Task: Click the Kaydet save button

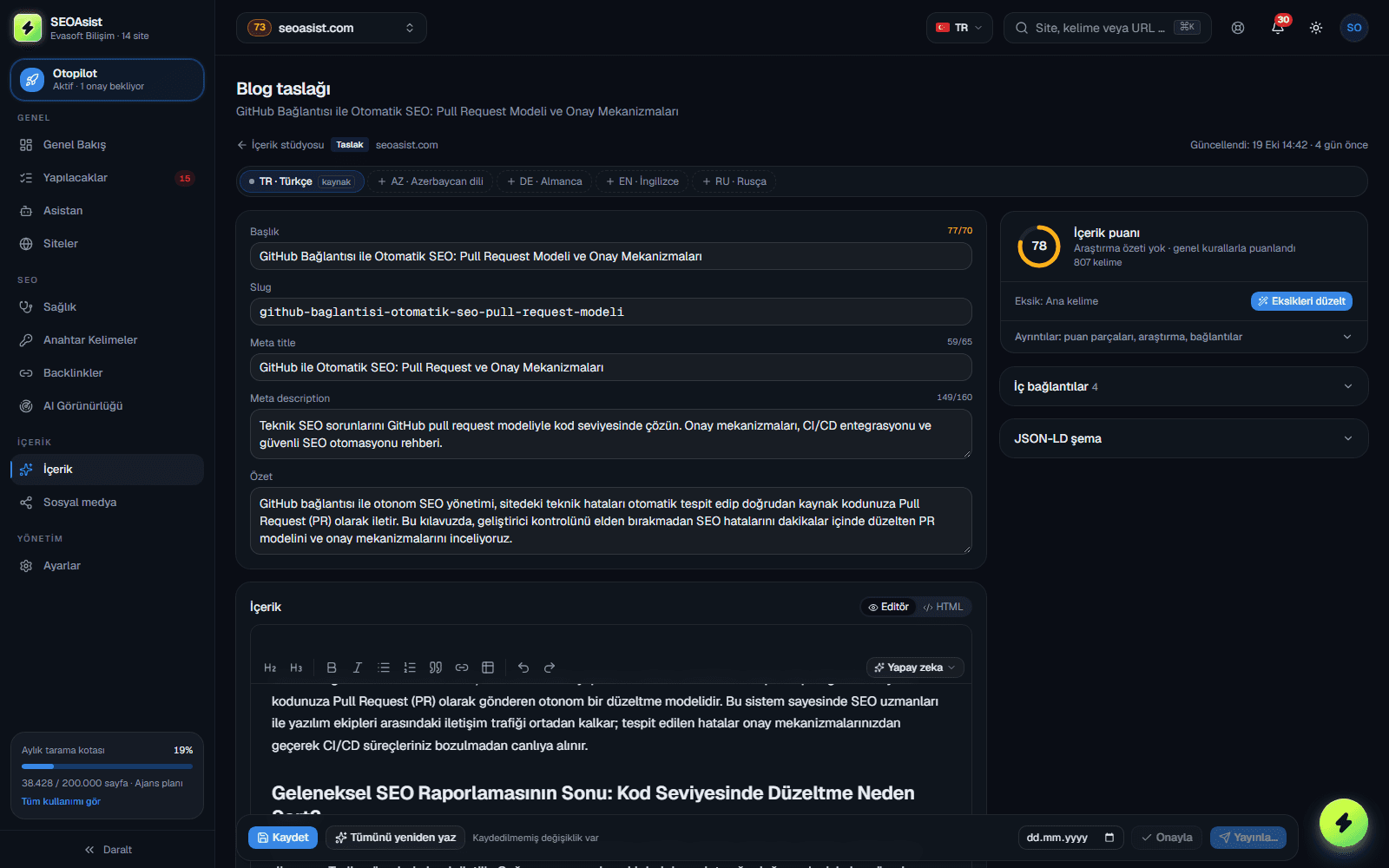Action: (283, 838)
